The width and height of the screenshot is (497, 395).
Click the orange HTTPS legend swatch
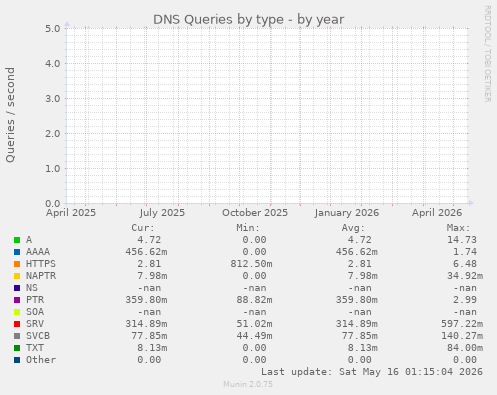pos(17,264)
